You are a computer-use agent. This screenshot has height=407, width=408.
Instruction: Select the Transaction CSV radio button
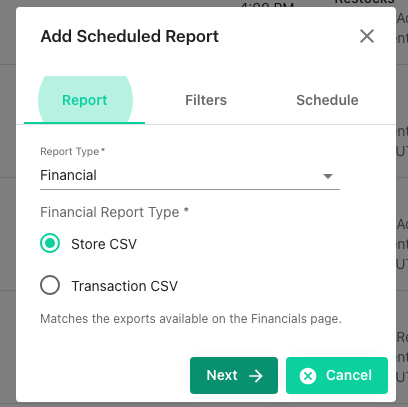(50, 285)
